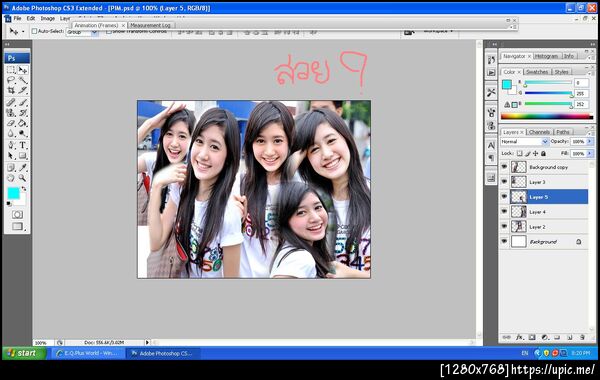Create new adjustment layer
The height and width of the screenshot is (380, 600).
tap(545, 337)
